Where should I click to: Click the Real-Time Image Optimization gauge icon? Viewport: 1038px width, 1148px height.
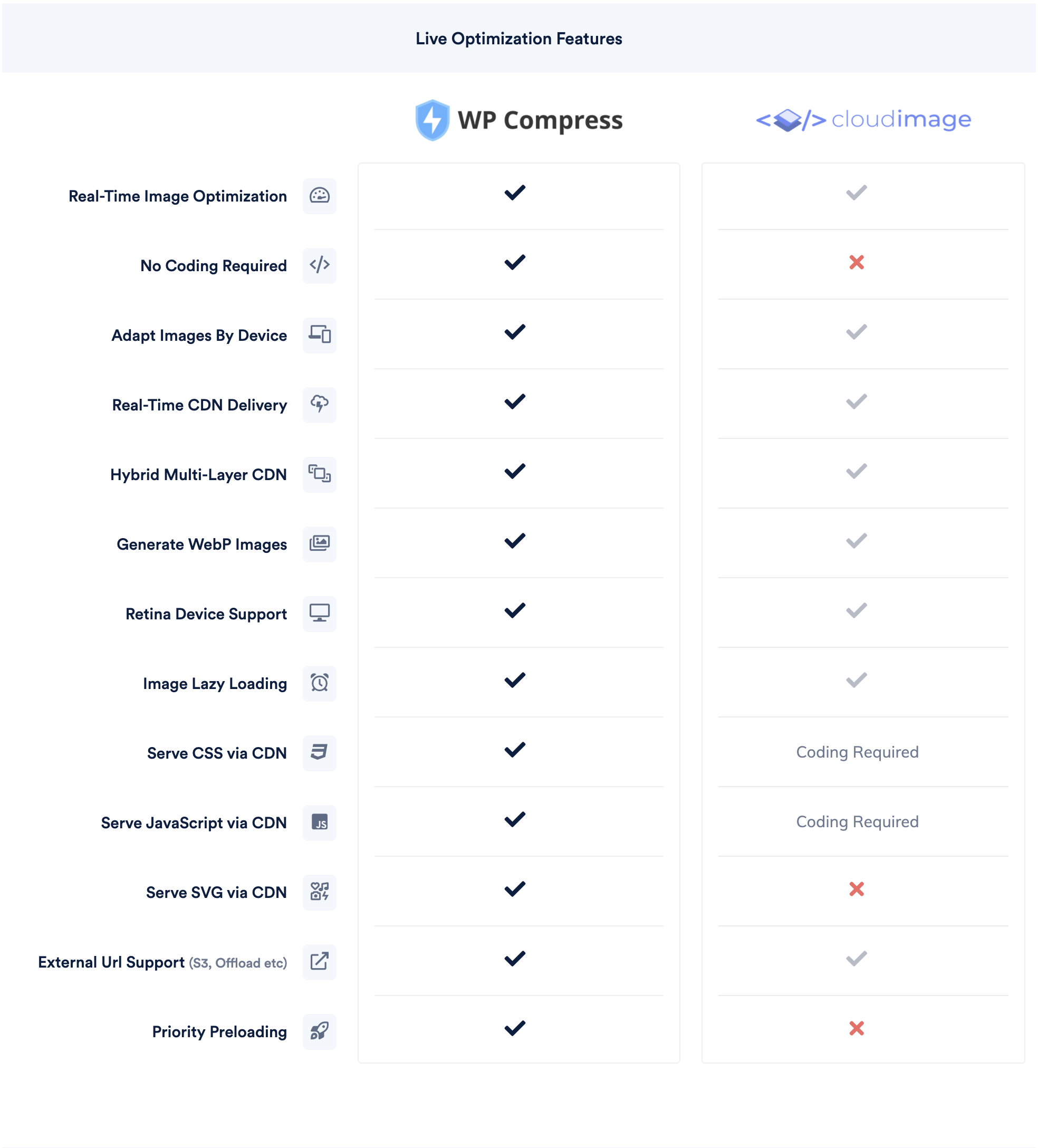pyautogui.click(x=320, y=196)
